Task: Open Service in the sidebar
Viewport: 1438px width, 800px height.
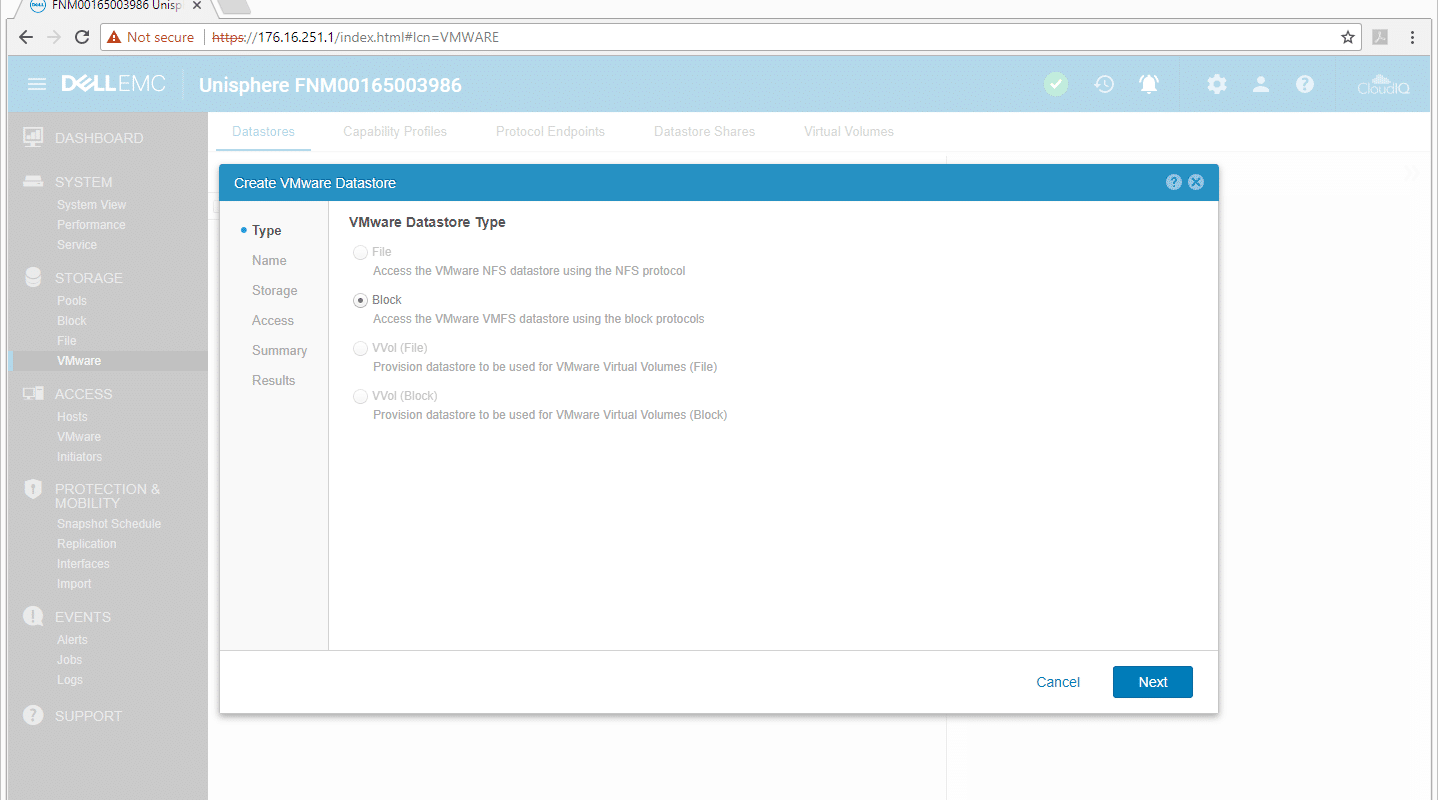Action: [x=77, y=245]
